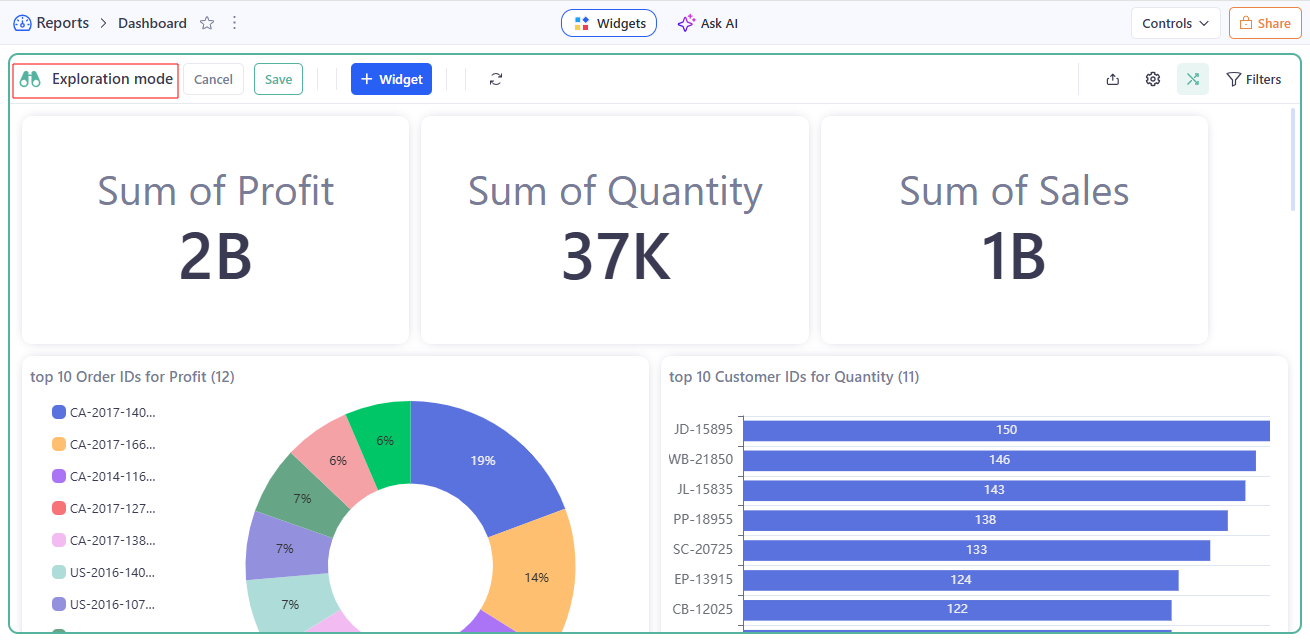
Task: Click the Ask AI sparkle icon
Action: tap(685, 23)
